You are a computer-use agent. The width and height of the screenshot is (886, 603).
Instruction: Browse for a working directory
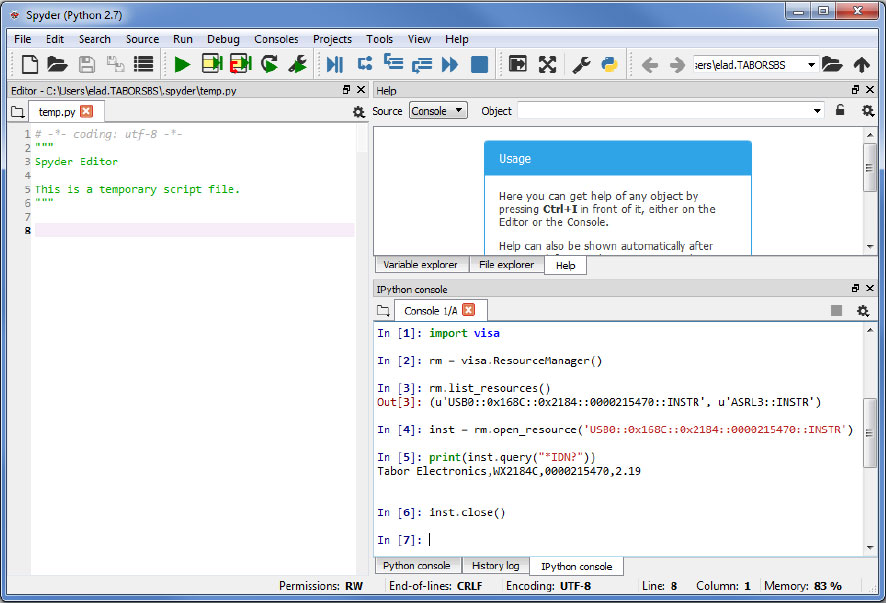pos(832,64)
